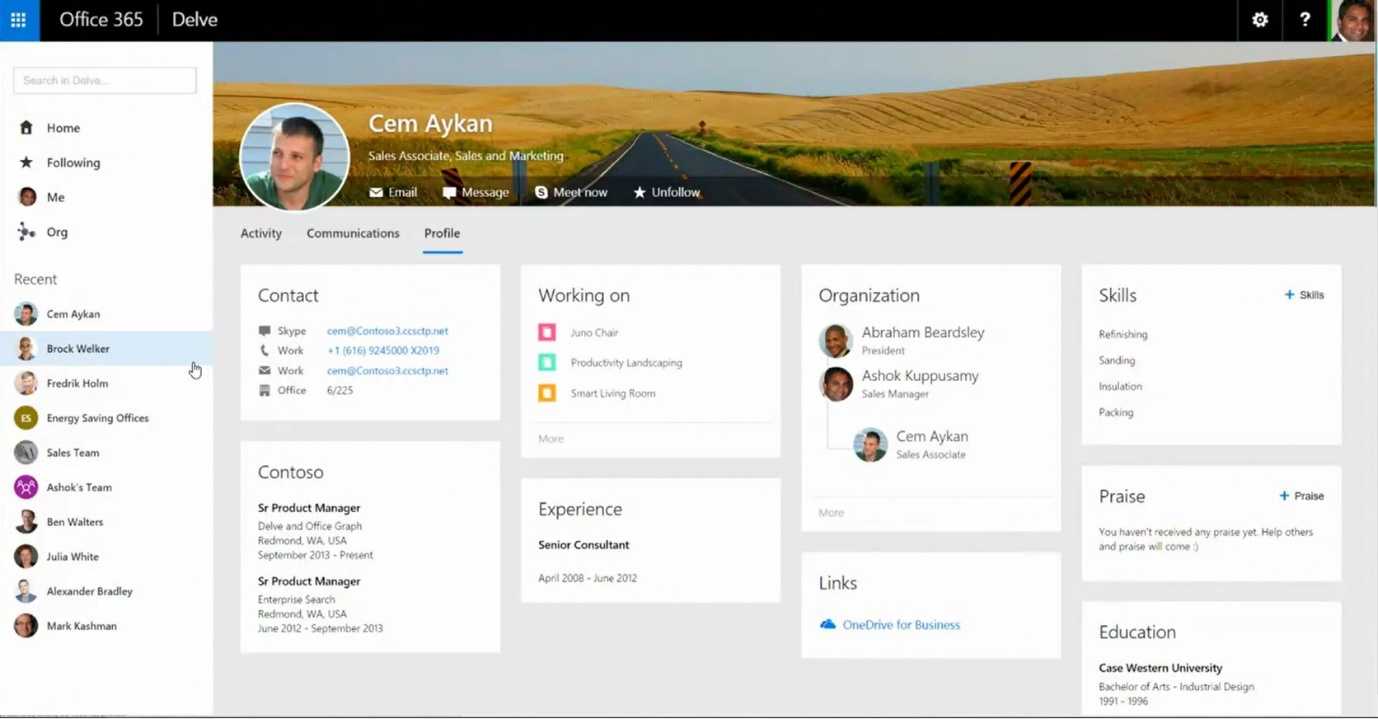Open the work email address link
The height and width of the screenshot is (719, 1378).
[x=387, y=371]
